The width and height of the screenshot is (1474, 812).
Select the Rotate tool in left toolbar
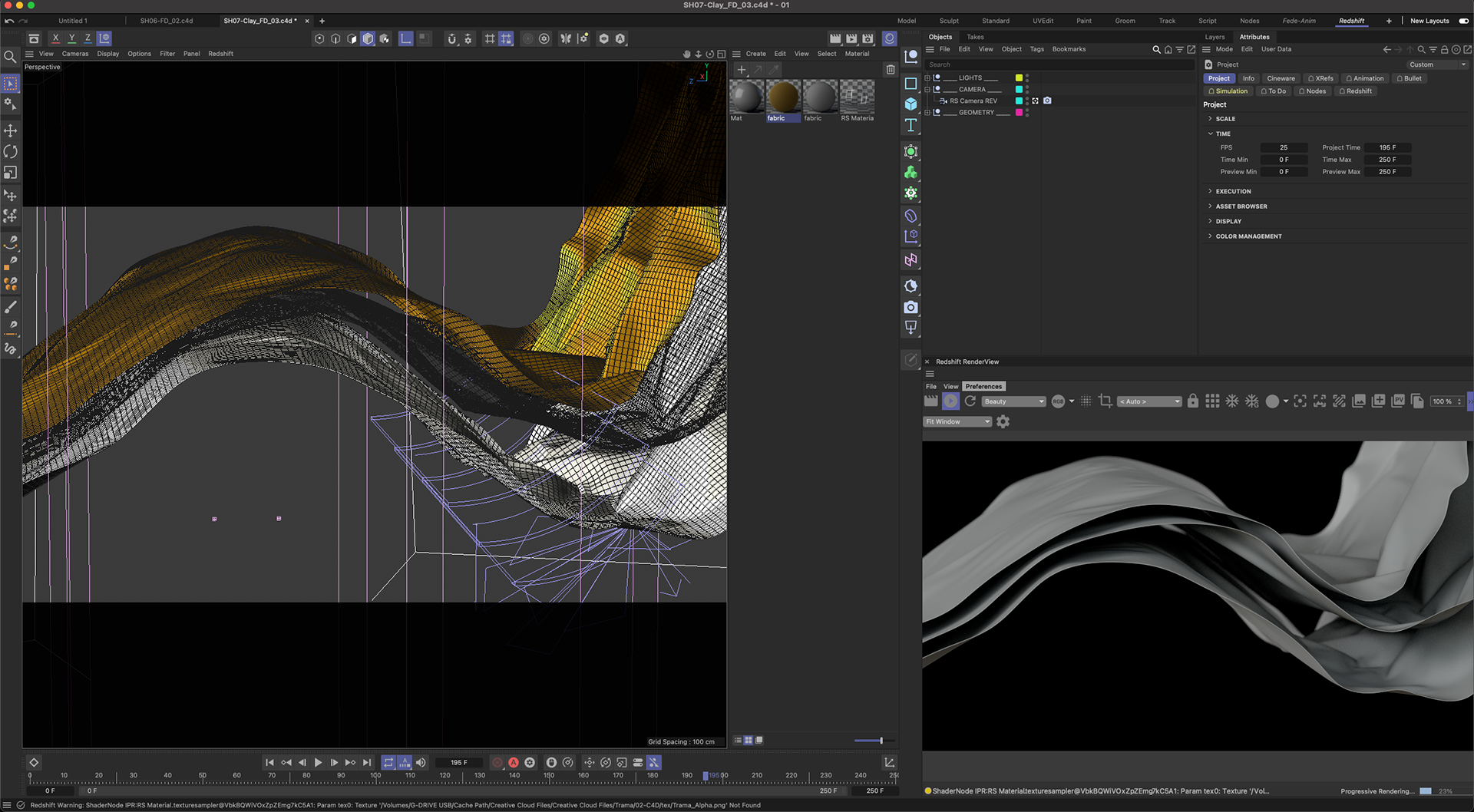tap(11, 152)
